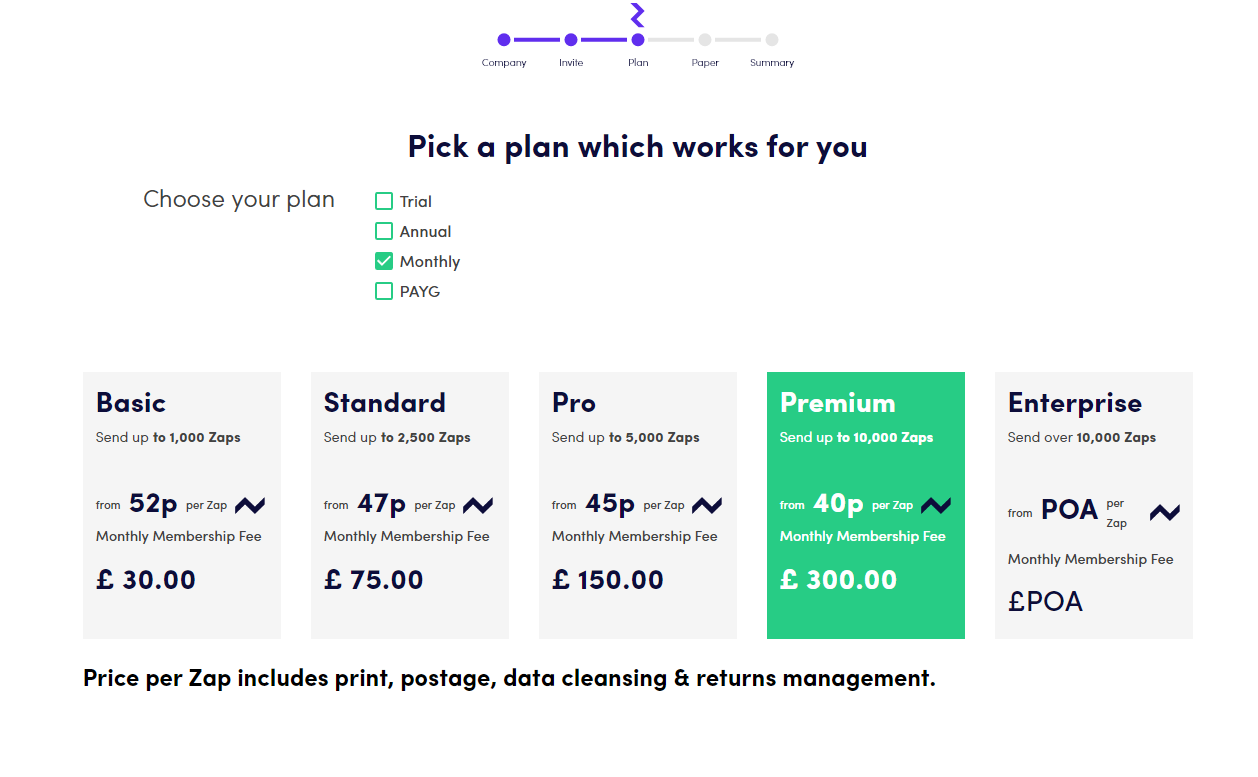
Task: Enable the Annual plan checkbox
Action: pos(384,231)
